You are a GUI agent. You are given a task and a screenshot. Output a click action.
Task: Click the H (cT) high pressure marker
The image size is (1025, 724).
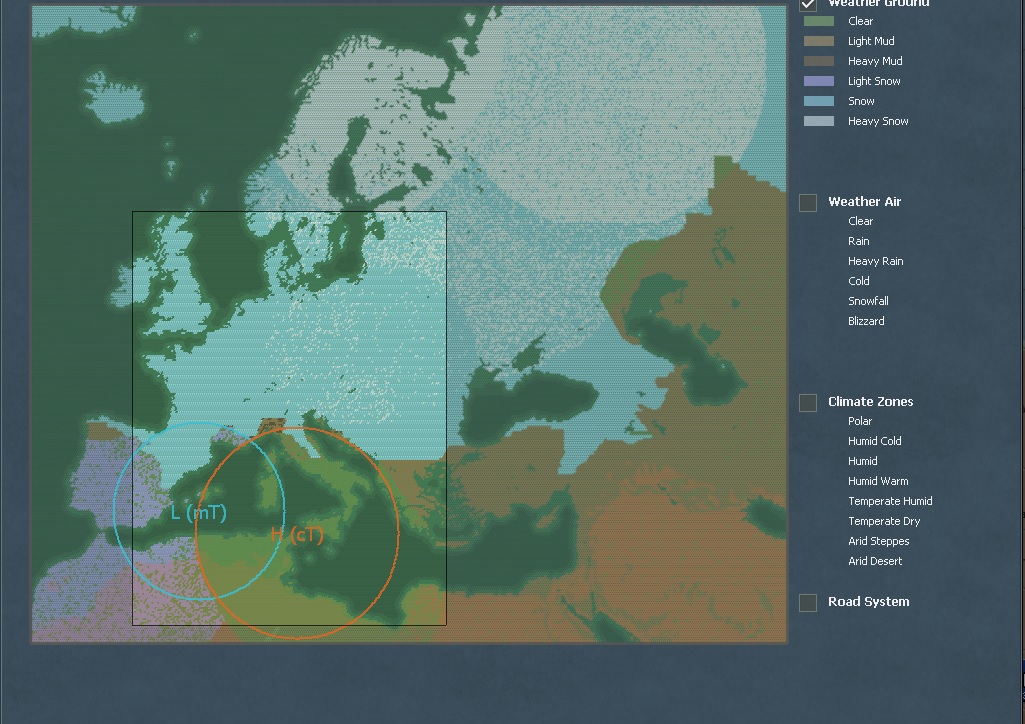coord(297,535)
